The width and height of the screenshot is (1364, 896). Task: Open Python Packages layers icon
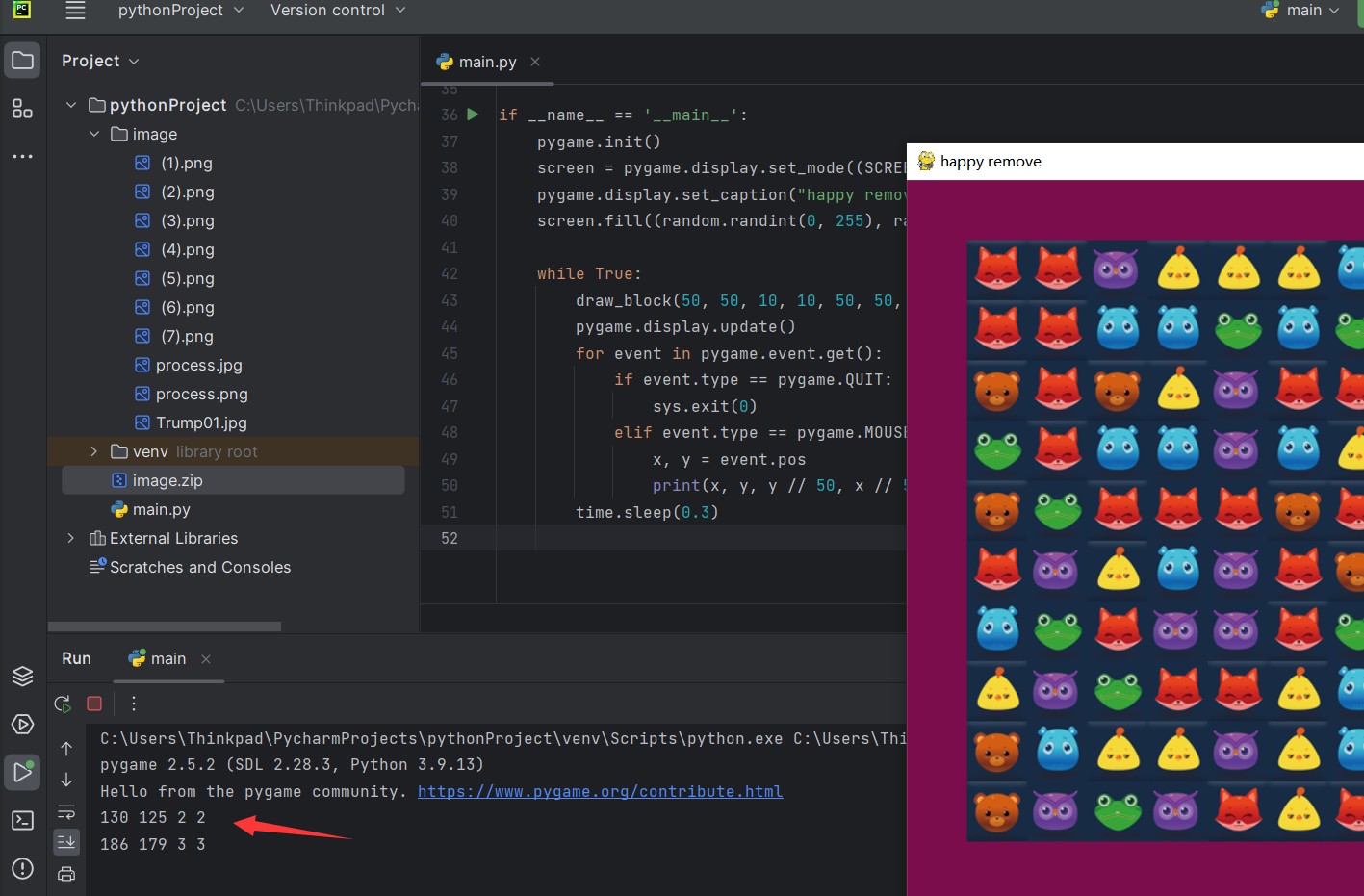tap(22, 676)
